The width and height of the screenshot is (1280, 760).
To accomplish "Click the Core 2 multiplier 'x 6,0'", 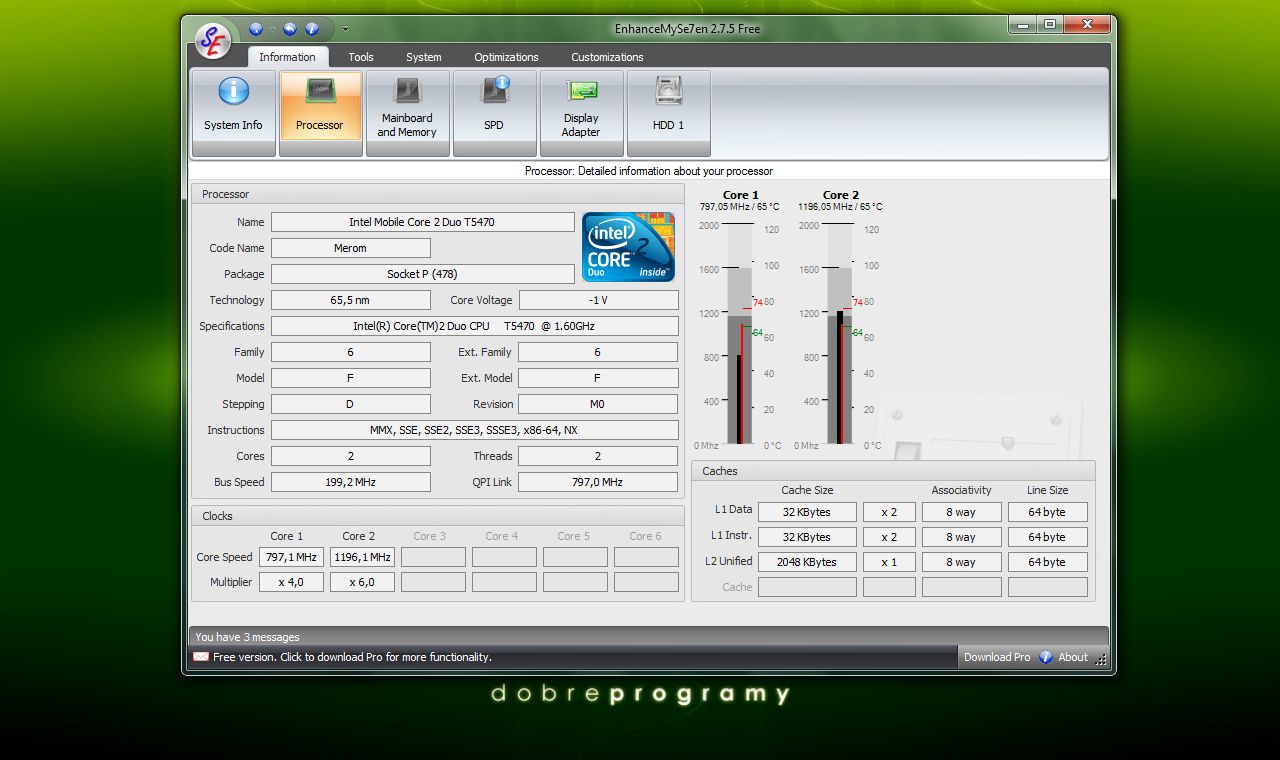I will pos(362,582).
